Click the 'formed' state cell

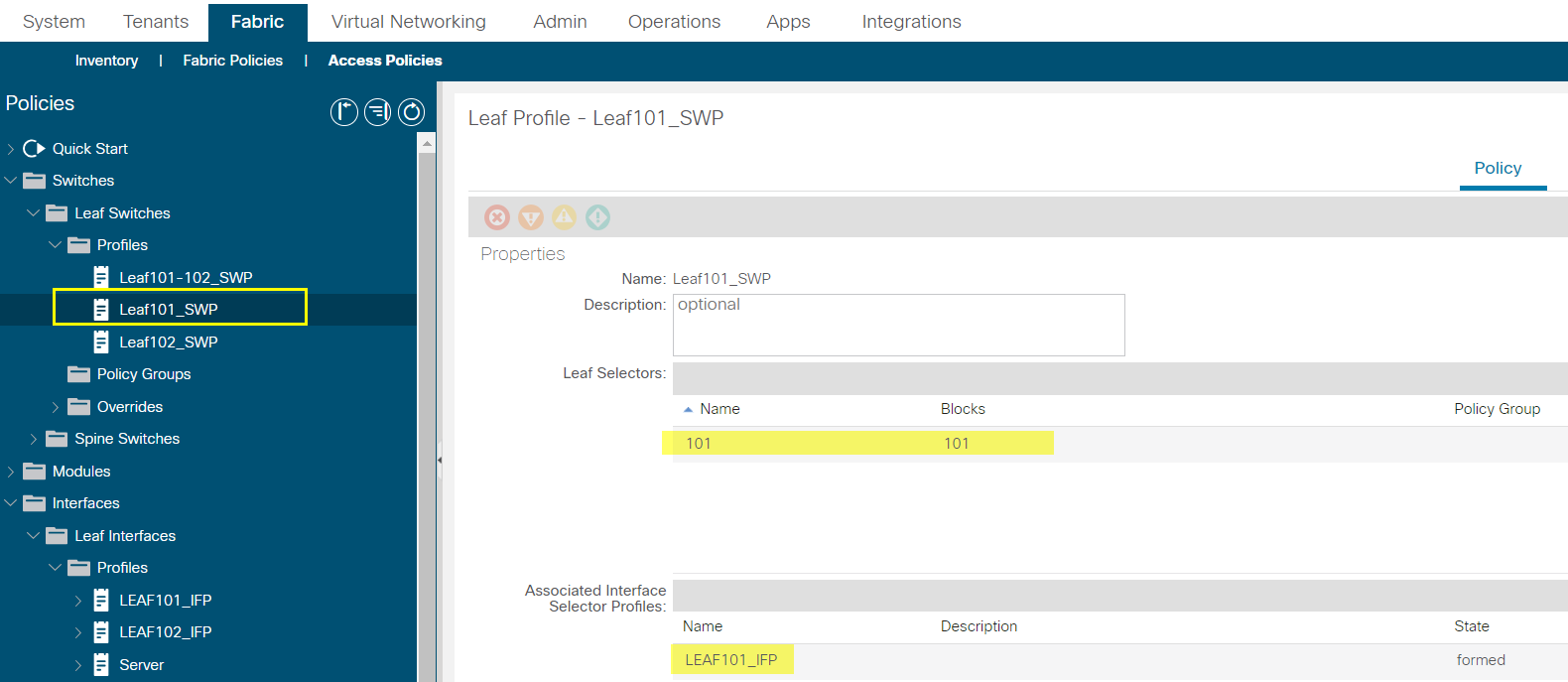point(1481,660)
